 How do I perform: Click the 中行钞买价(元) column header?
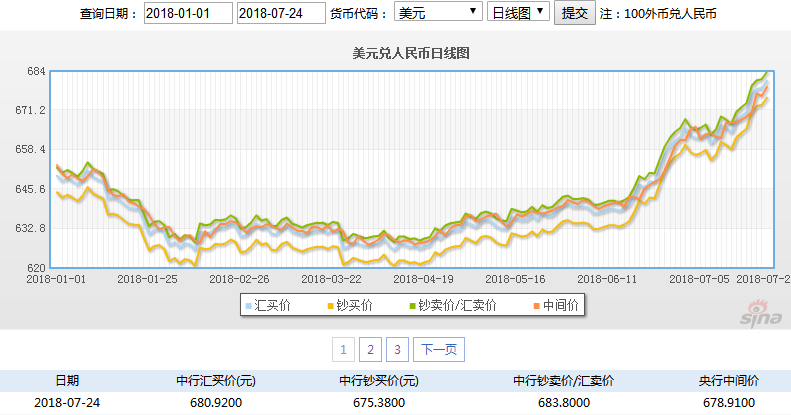click(x=379, y=381)
